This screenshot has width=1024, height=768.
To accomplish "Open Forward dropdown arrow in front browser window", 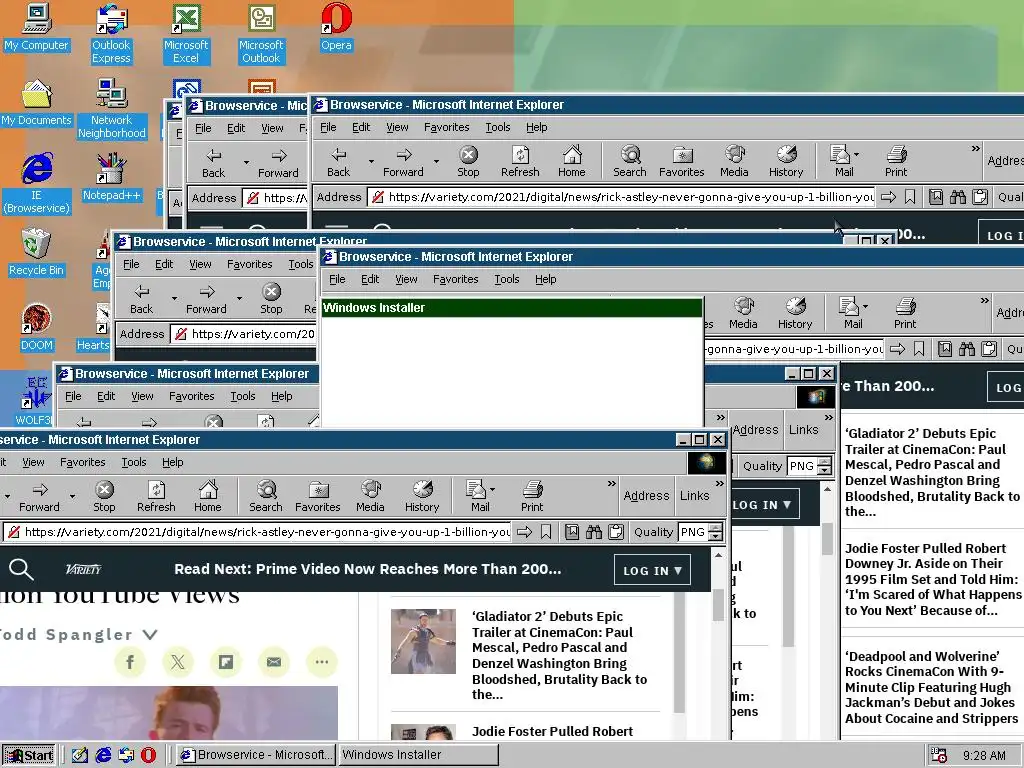I will (x=72, y=496).
